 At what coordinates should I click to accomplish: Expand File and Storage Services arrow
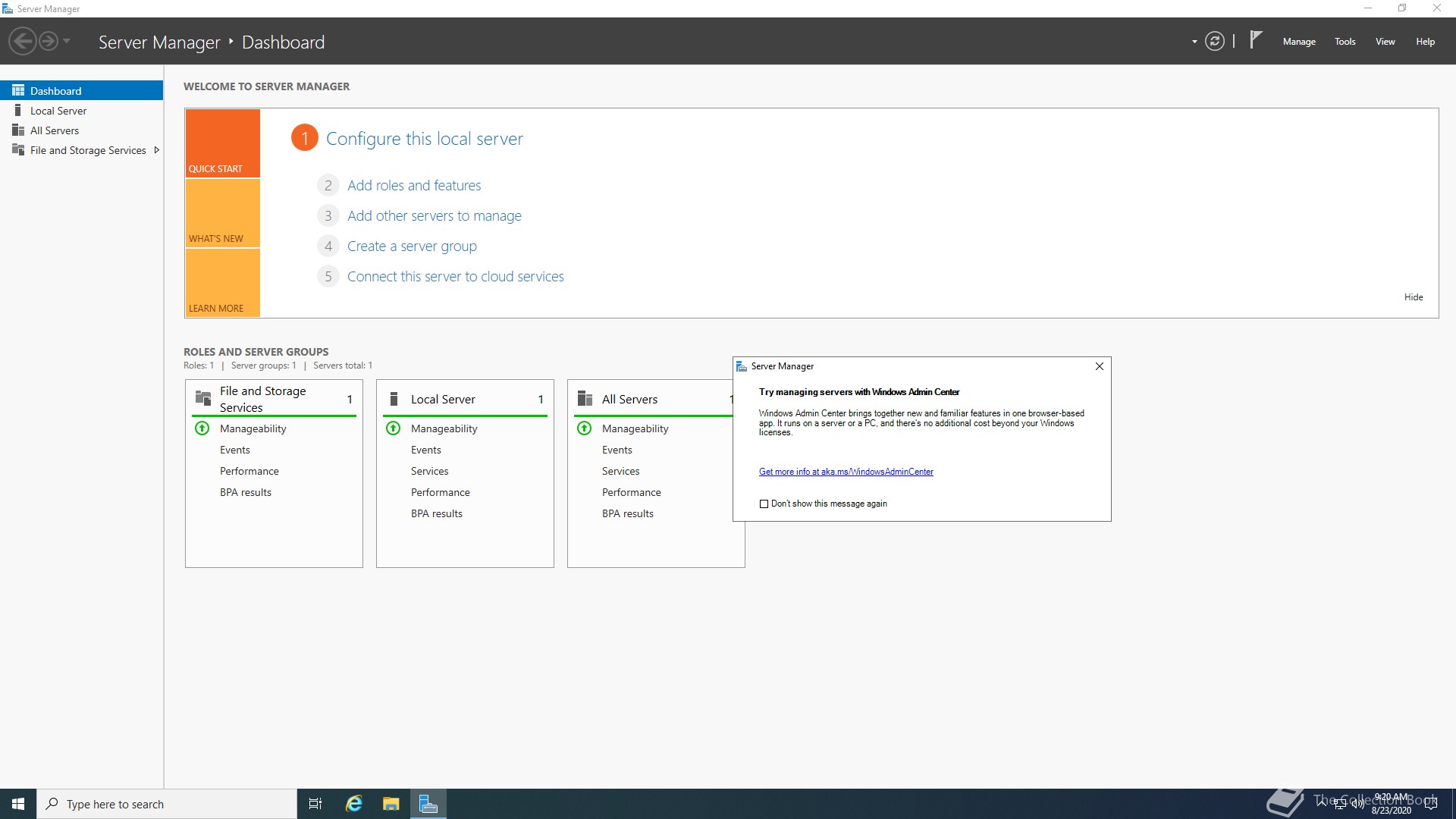click(157, 150)
